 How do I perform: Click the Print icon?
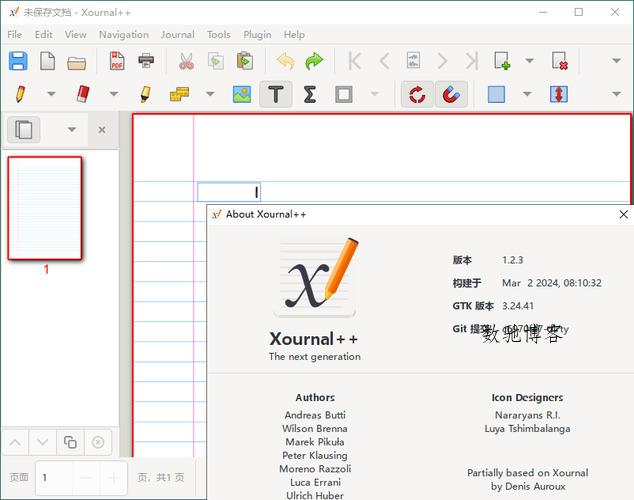[146, 61]
